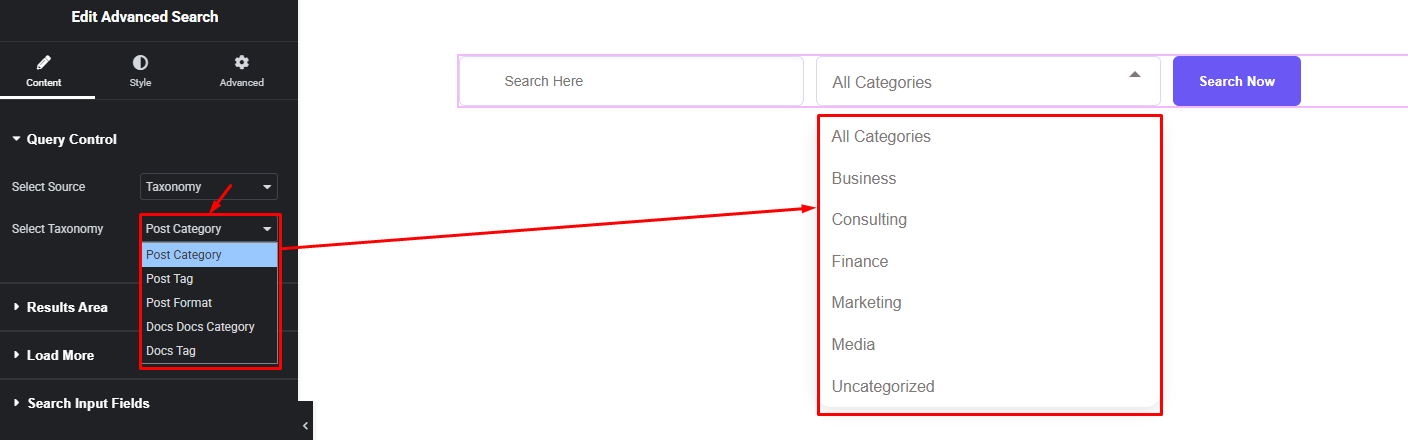Click the Style half-circle icon
Screen dimensions: 1408x440
tap(140, 63)
